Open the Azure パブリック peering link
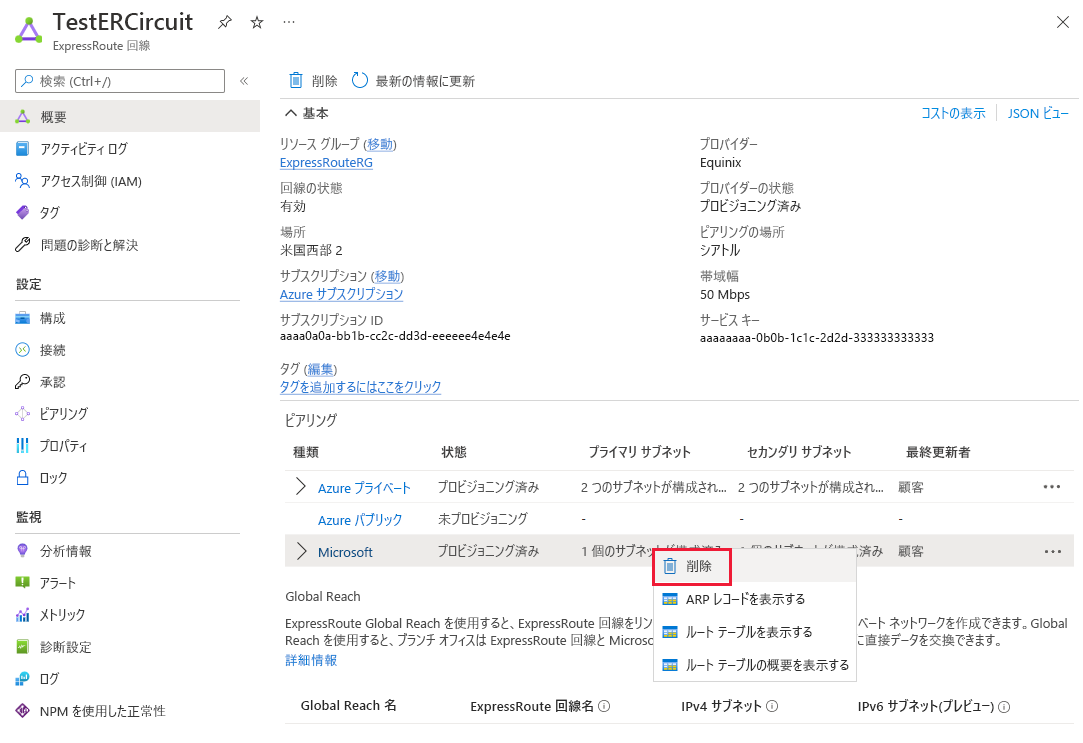Image resolution: width=1083 pixels, height=743 pixels. (x=360, y=520)
